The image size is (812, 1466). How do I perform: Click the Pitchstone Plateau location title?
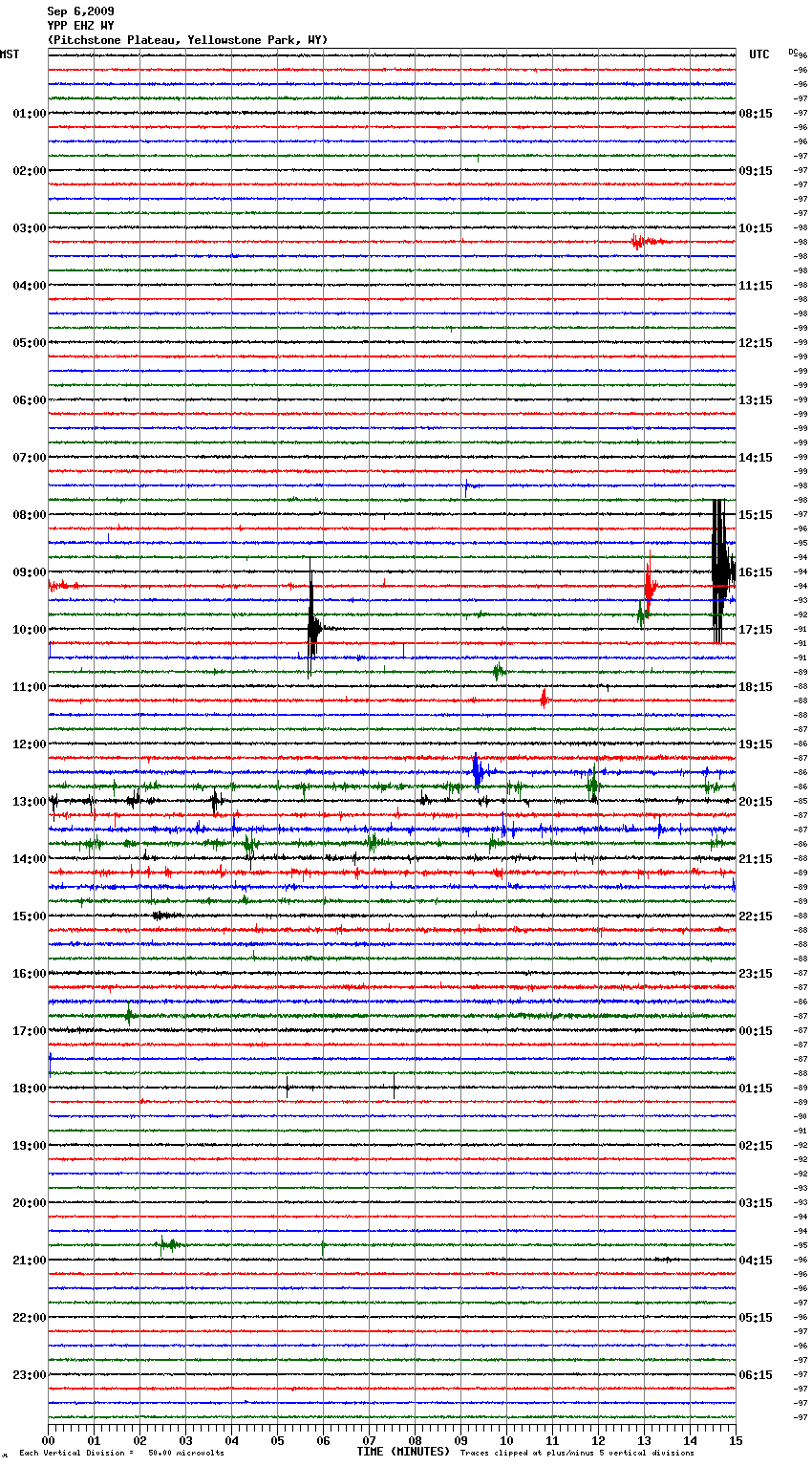click(187, 40)
